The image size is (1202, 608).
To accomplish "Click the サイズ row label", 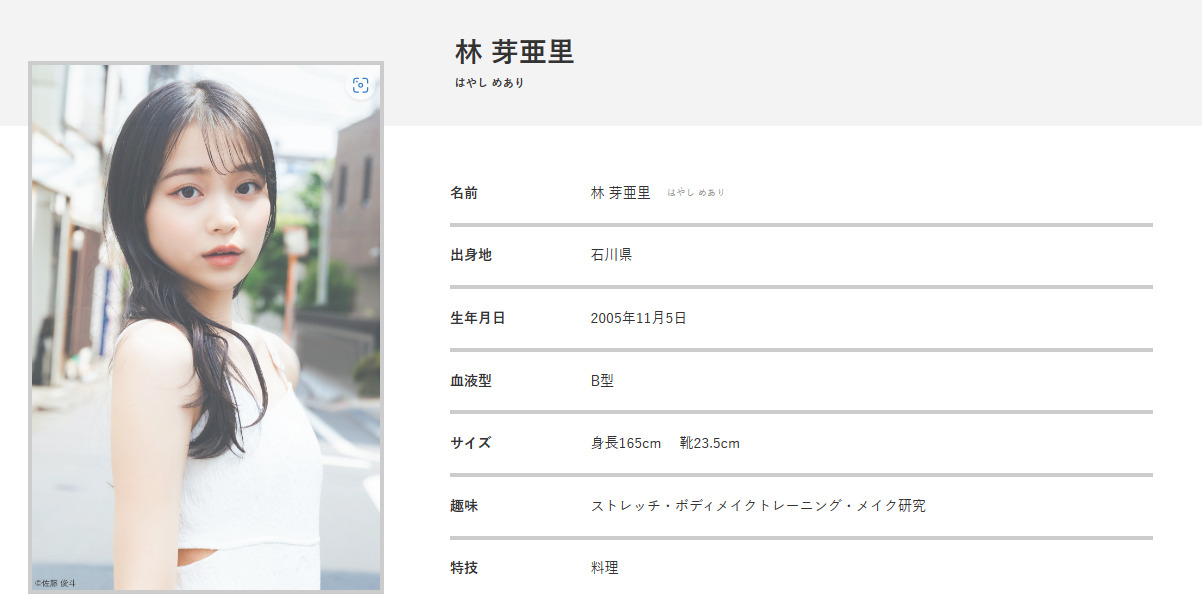I will tap(471, 443).
